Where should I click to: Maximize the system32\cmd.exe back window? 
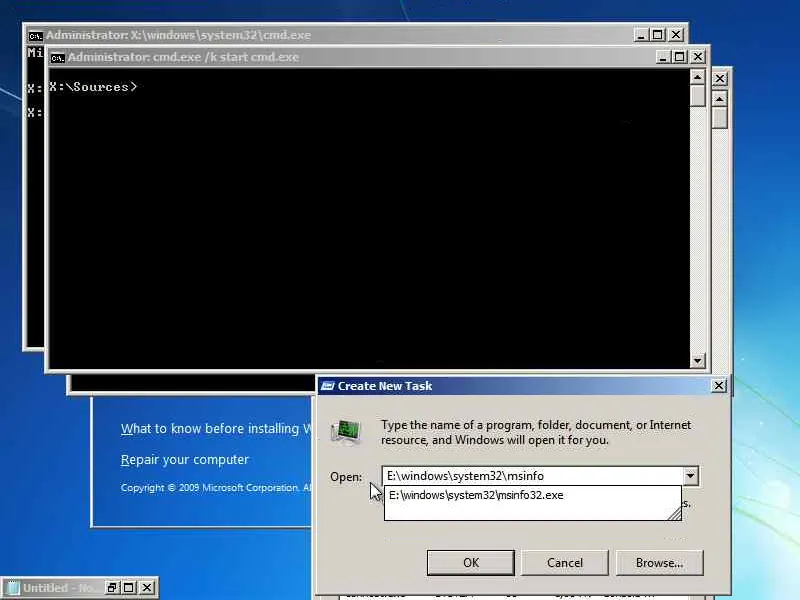point(658,35)
